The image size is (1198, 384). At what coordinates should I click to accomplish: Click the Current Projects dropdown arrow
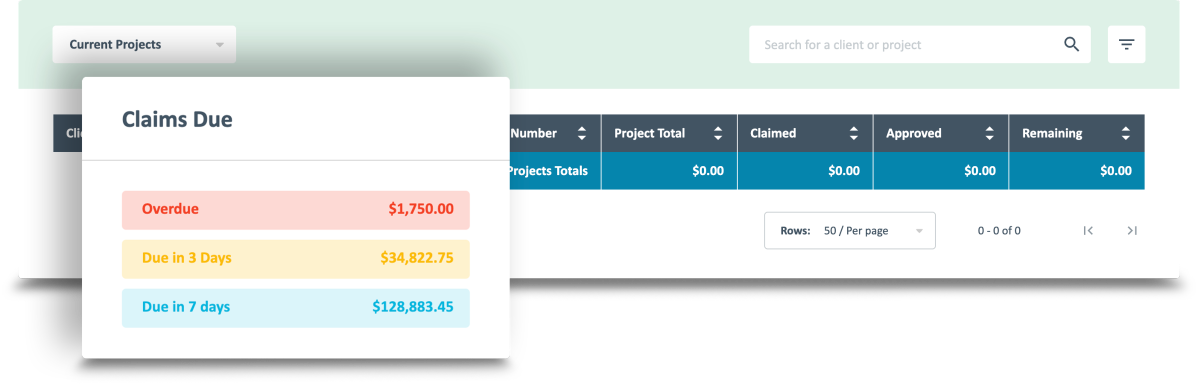coord(220,45)
